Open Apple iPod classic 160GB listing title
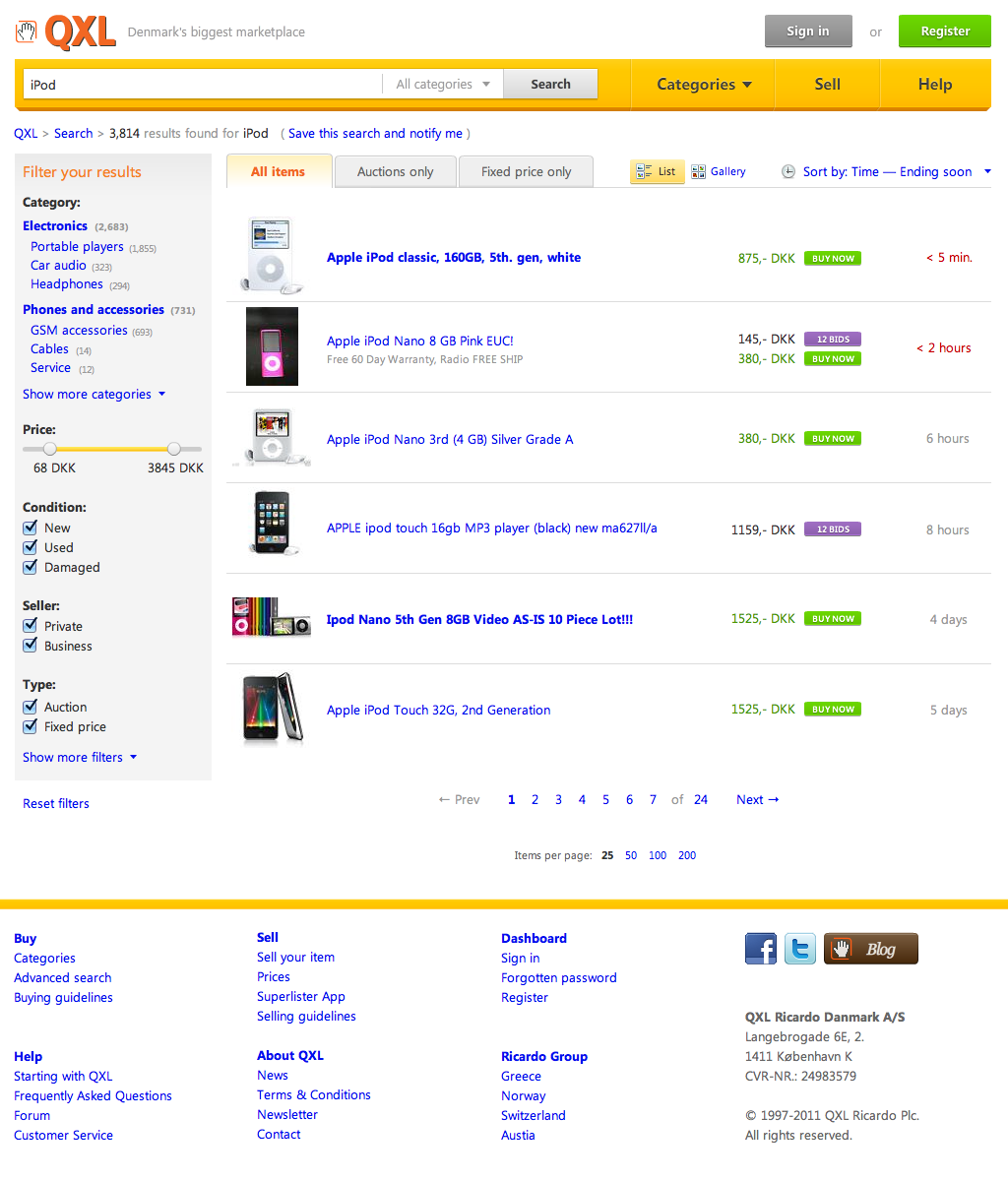1008x1181 pixels. pos(454,258)
